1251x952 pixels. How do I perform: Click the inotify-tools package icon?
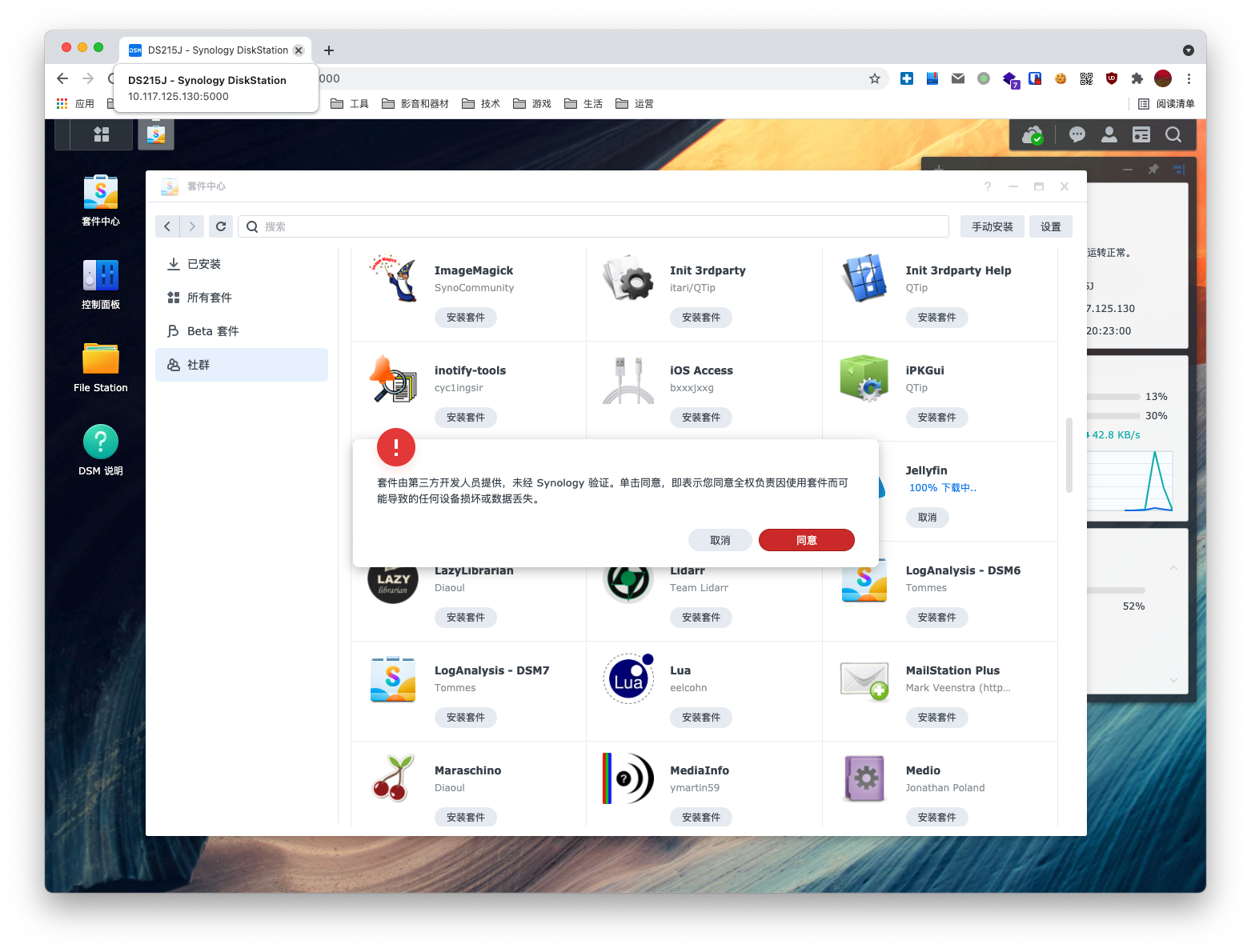(393, 378)
